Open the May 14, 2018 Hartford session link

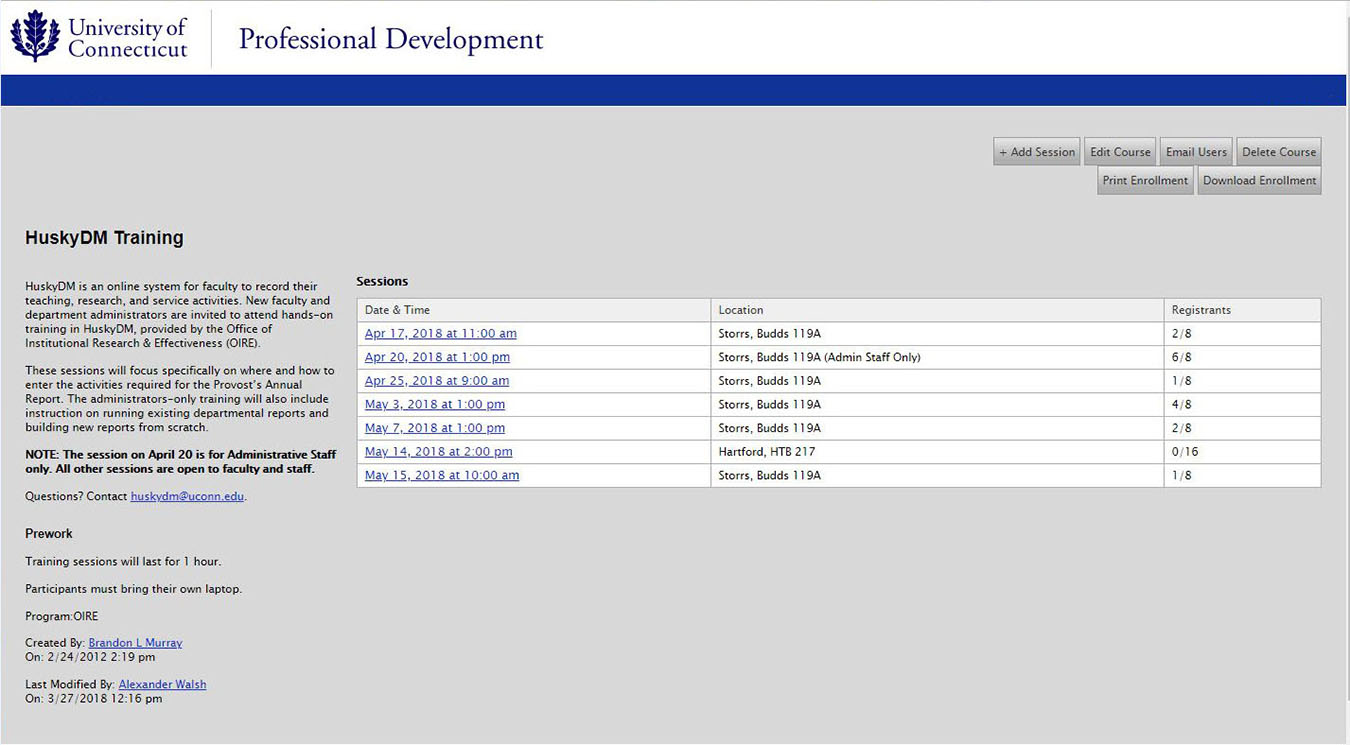(x=438, y=452)
